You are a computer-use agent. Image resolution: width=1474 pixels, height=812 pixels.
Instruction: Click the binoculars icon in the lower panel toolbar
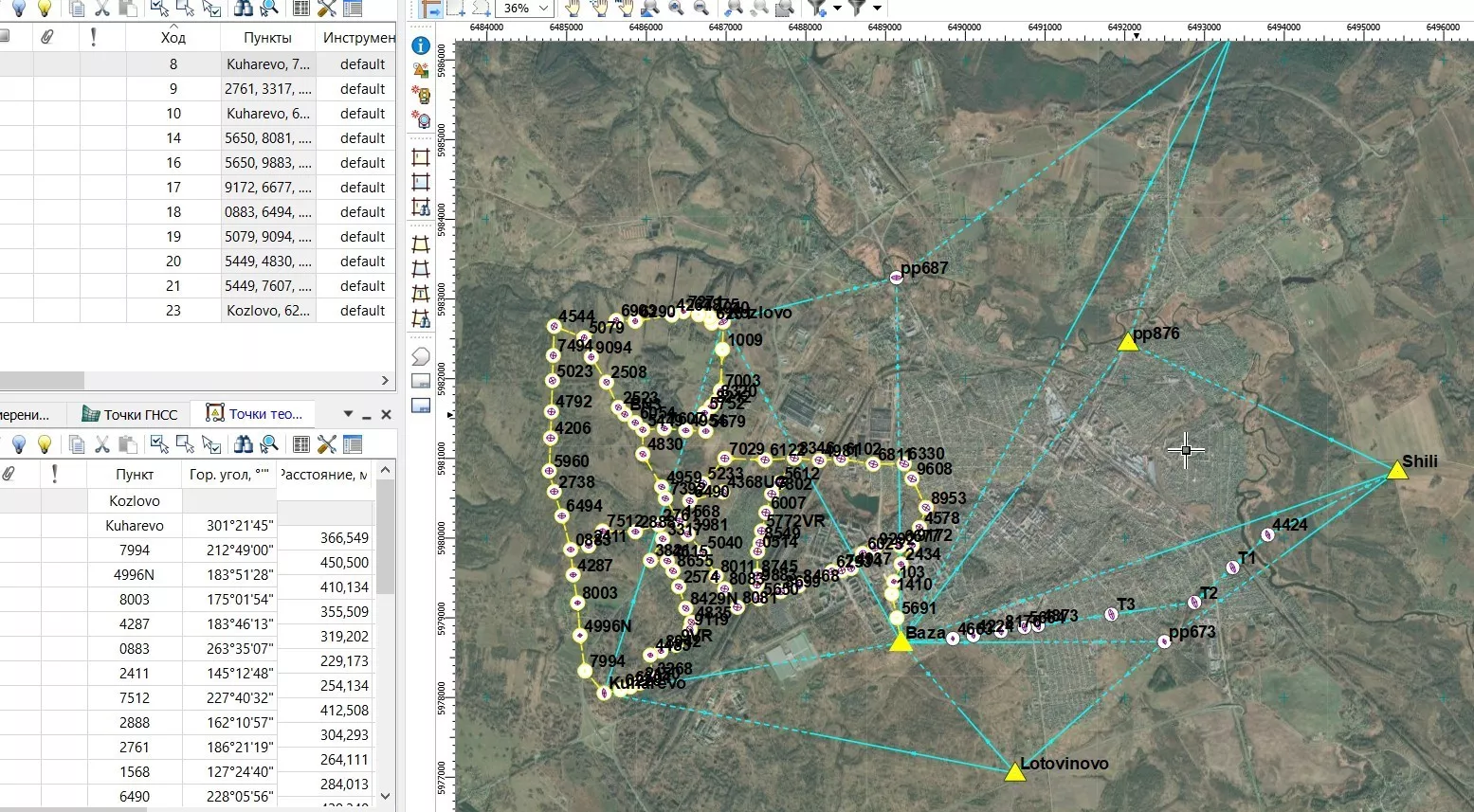(244, 444)
